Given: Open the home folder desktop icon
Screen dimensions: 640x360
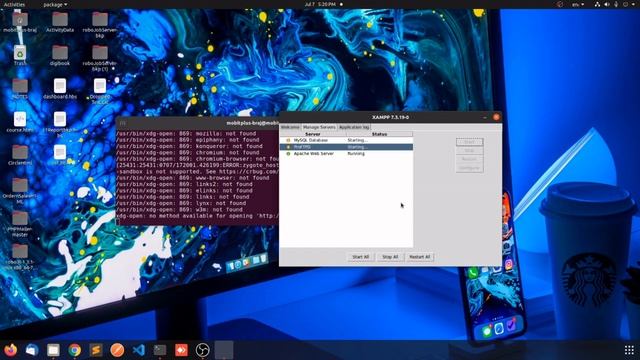Looking at the screenshot, I should click(20, 22).
